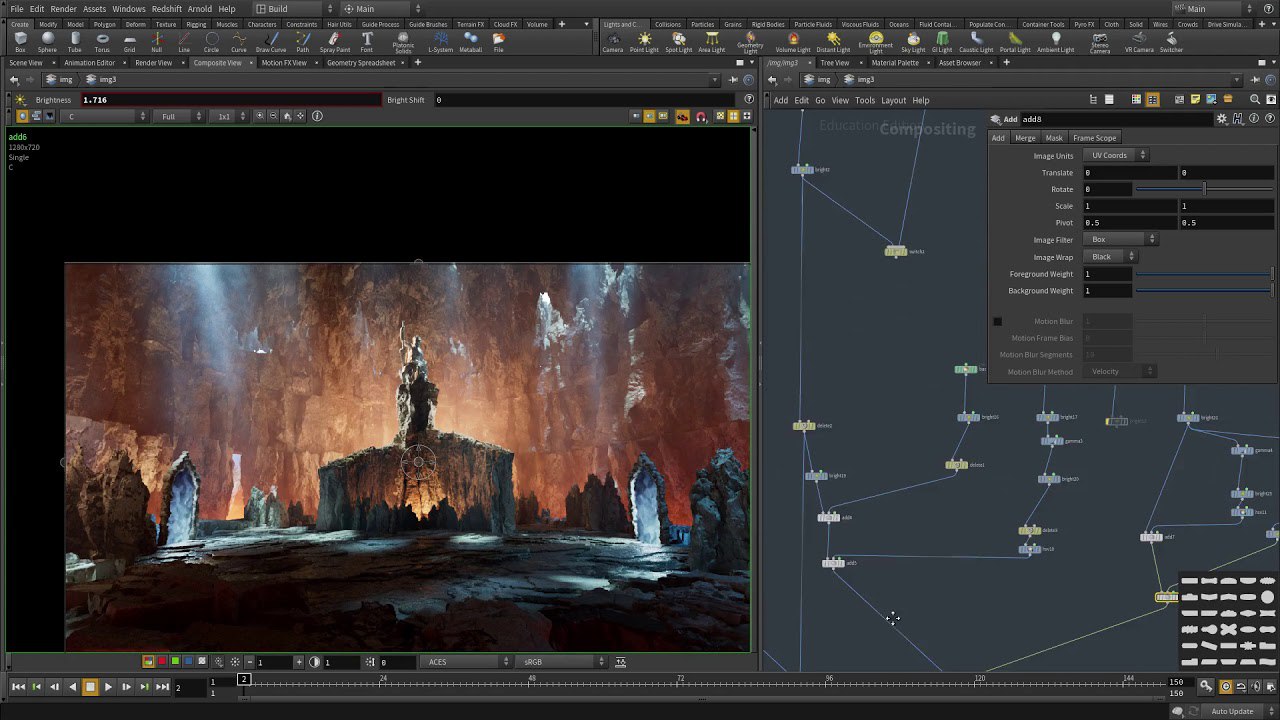Create a Camera from the shelf
This screenshot has width=1280, height=720.
pos(612,42)
